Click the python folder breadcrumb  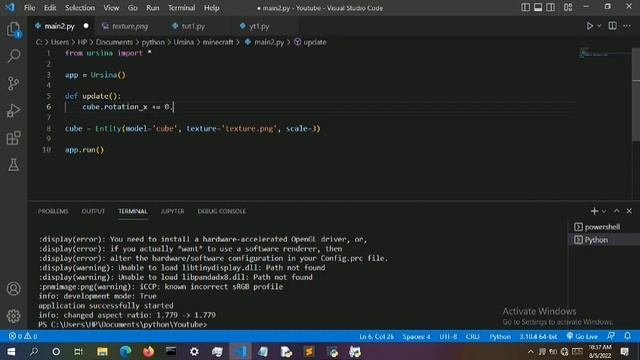(153, 42)
